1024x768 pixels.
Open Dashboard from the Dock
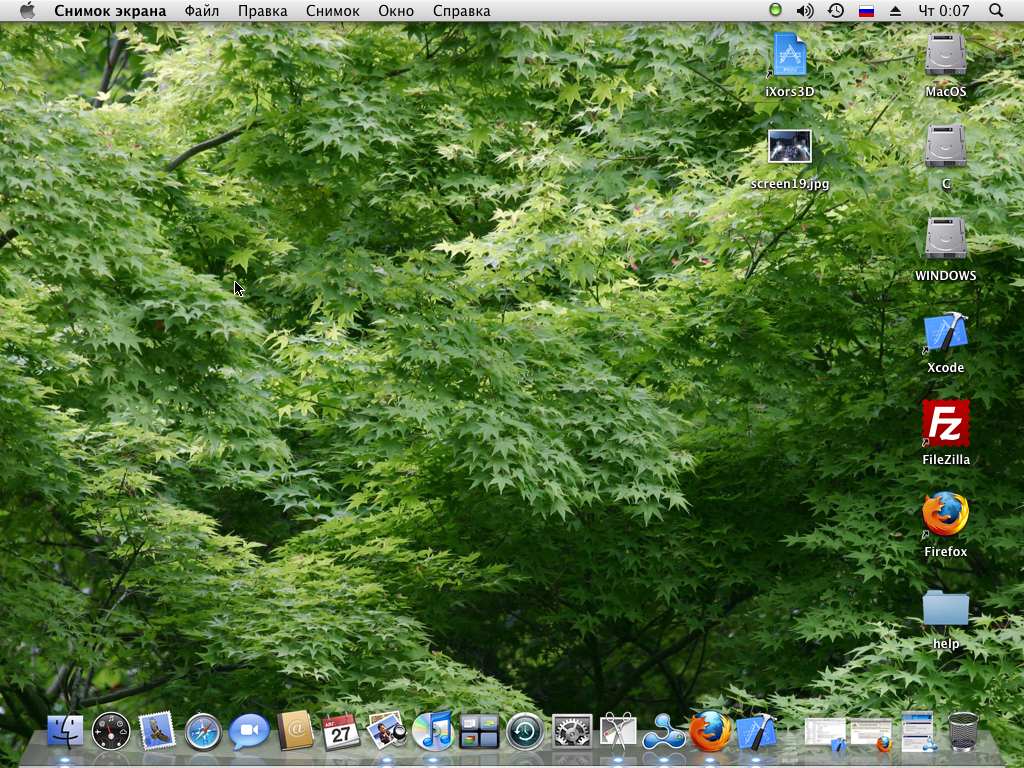point(111,732)
